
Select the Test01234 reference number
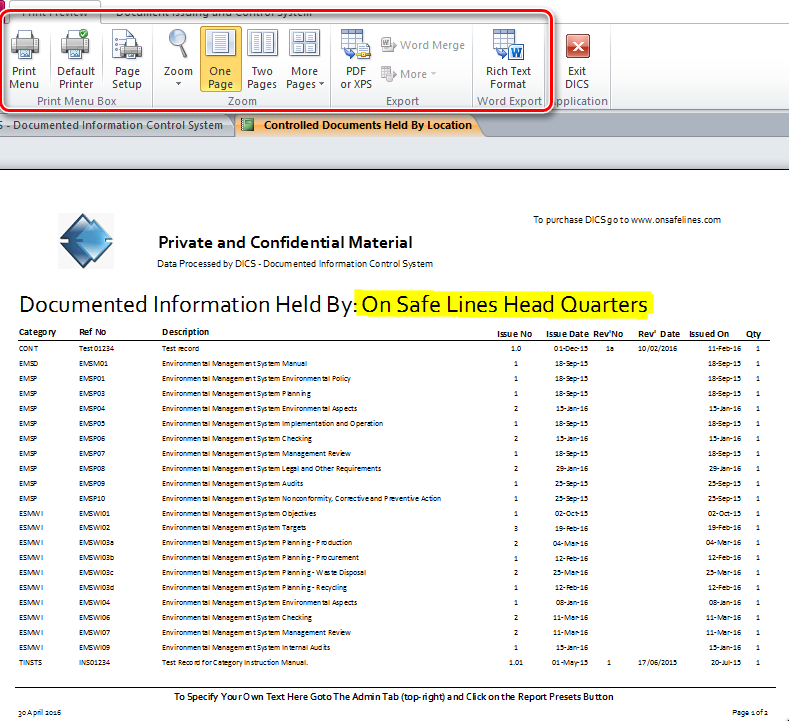[96, 348]
